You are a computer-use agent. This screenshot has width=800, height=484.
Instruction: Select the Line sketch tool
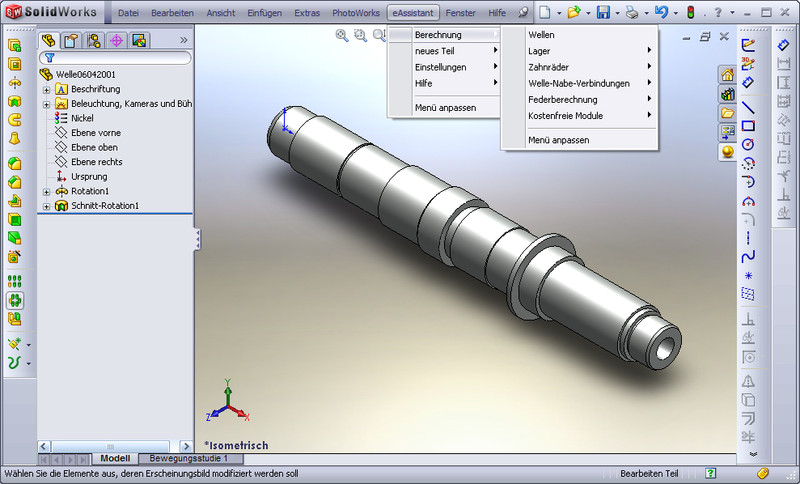[x=748, y=107]
